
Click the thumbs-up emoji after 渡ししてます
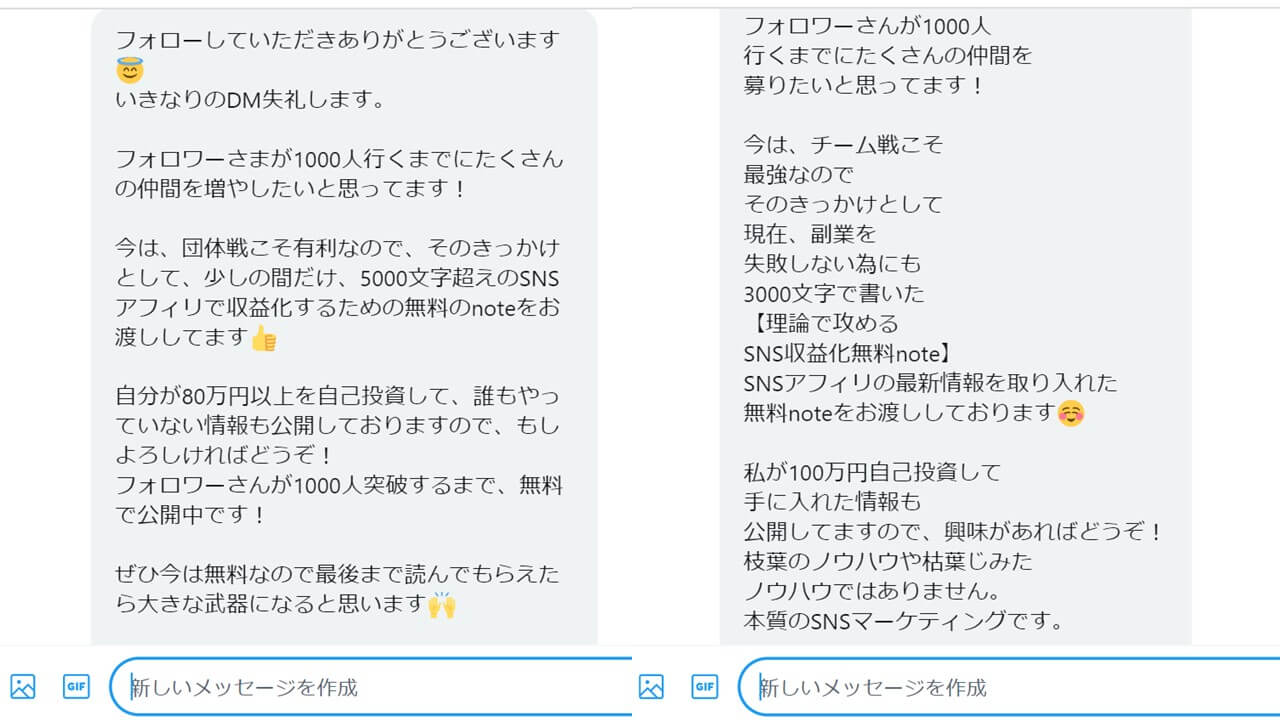pyautogui.click(x=264, y=339)
